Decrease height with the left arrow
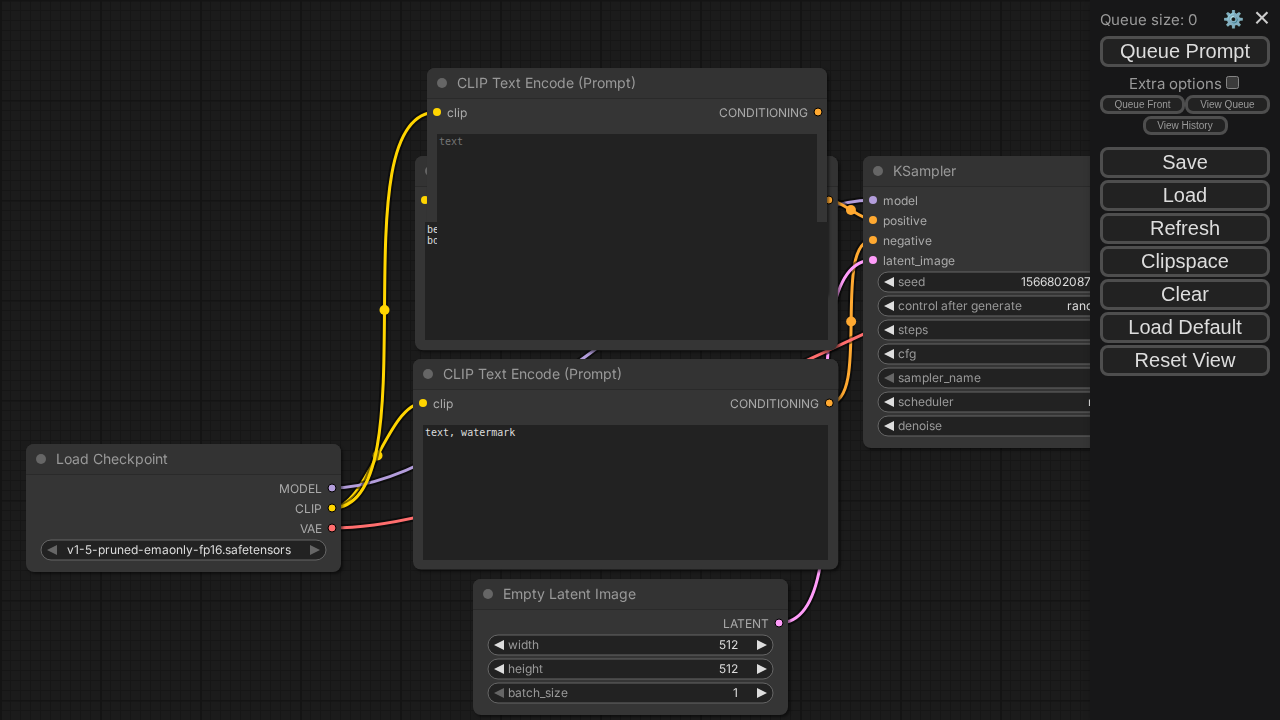 coord(499,669)
